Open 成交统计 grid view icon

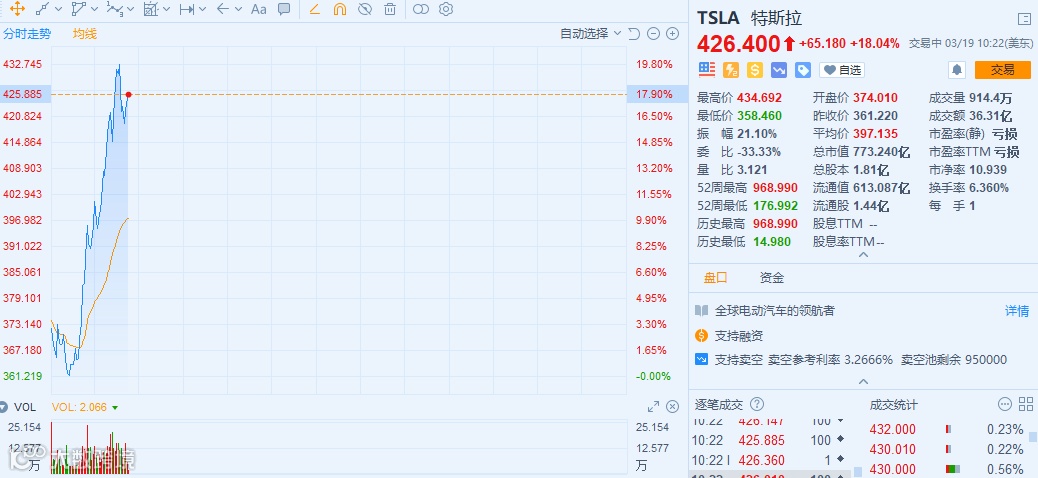[1026, 404]
